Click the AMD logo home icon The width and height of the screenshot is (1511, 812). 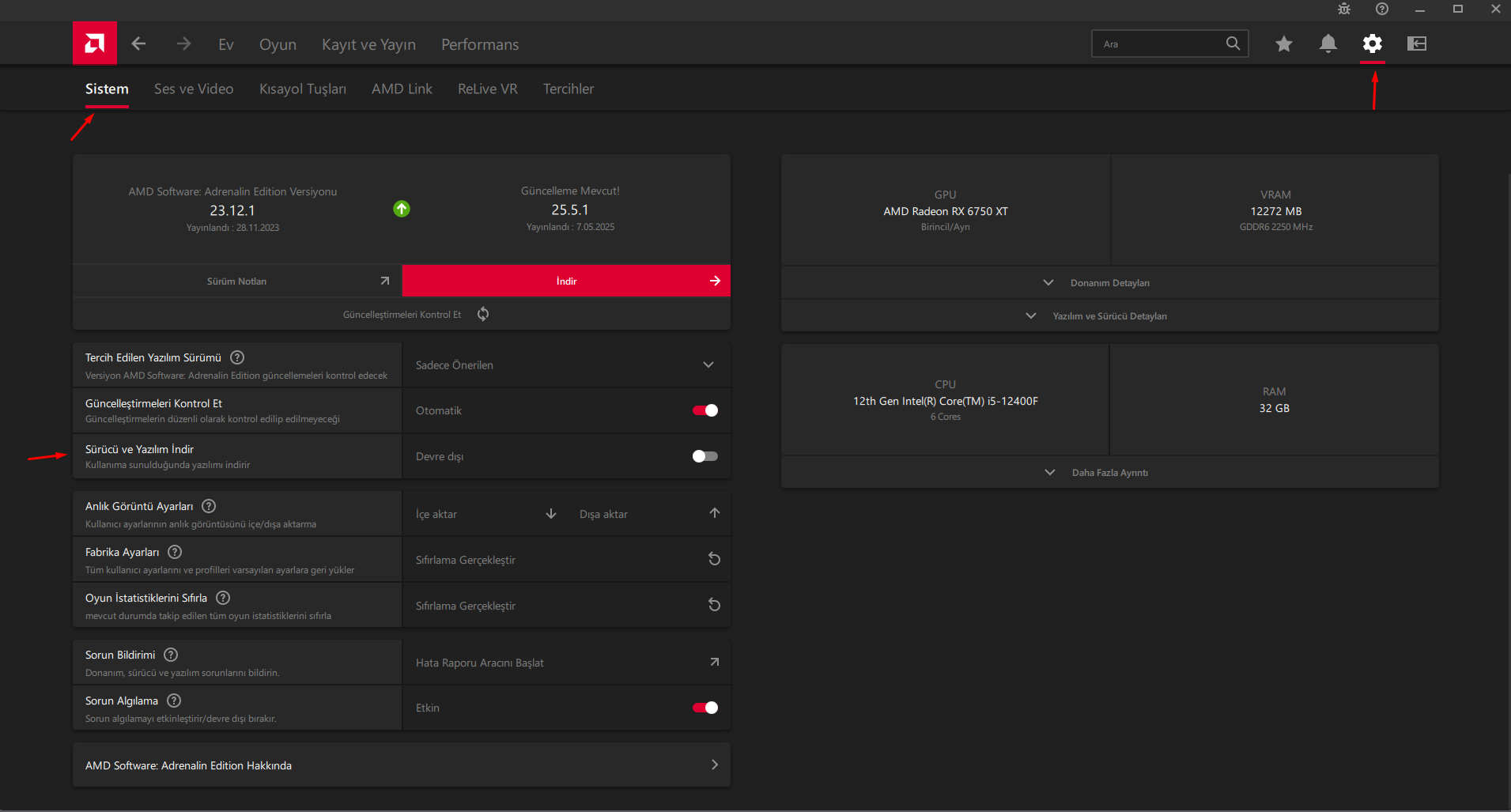95,43
